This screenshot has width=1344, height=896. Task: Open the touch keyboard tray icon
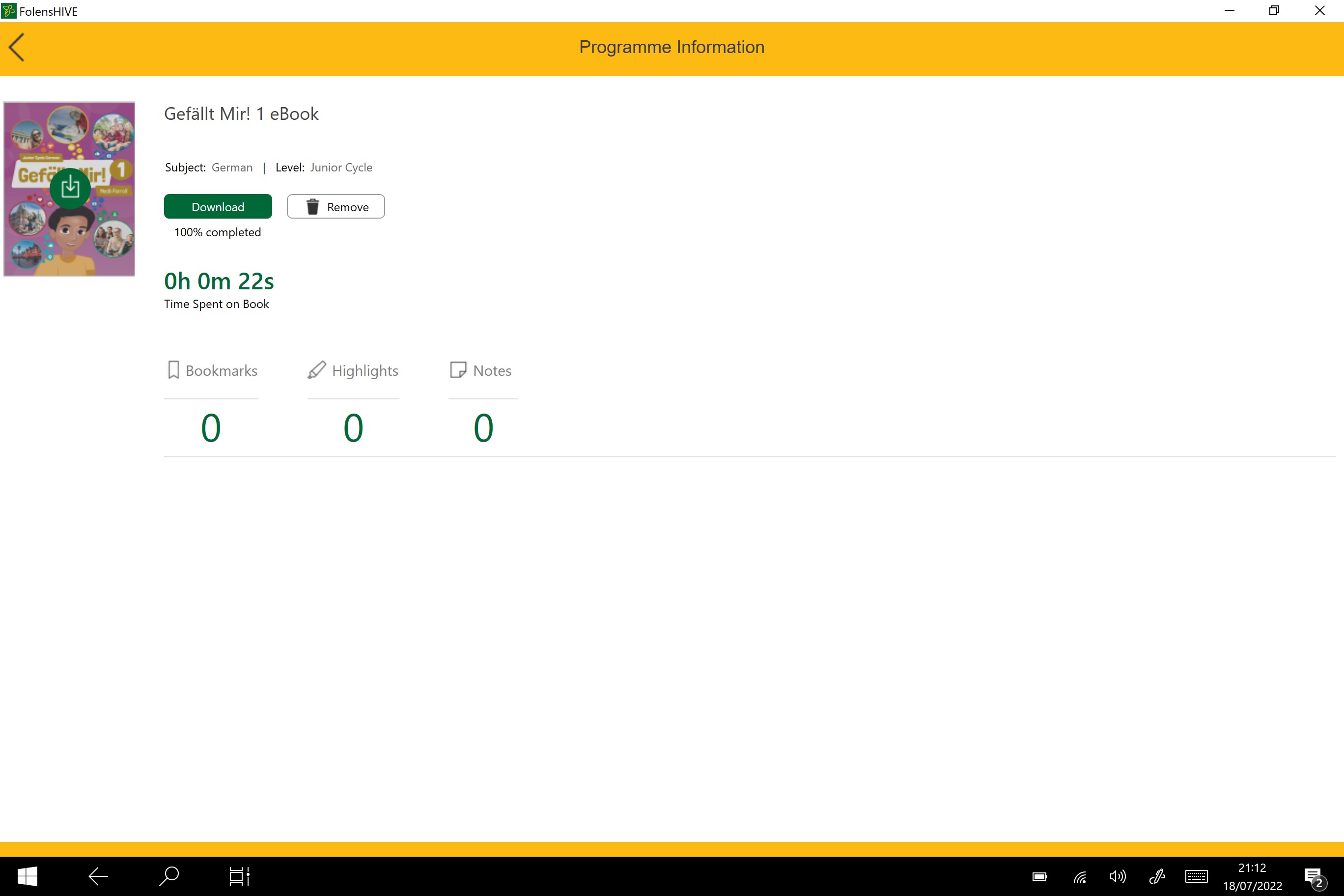(1196, 876)
